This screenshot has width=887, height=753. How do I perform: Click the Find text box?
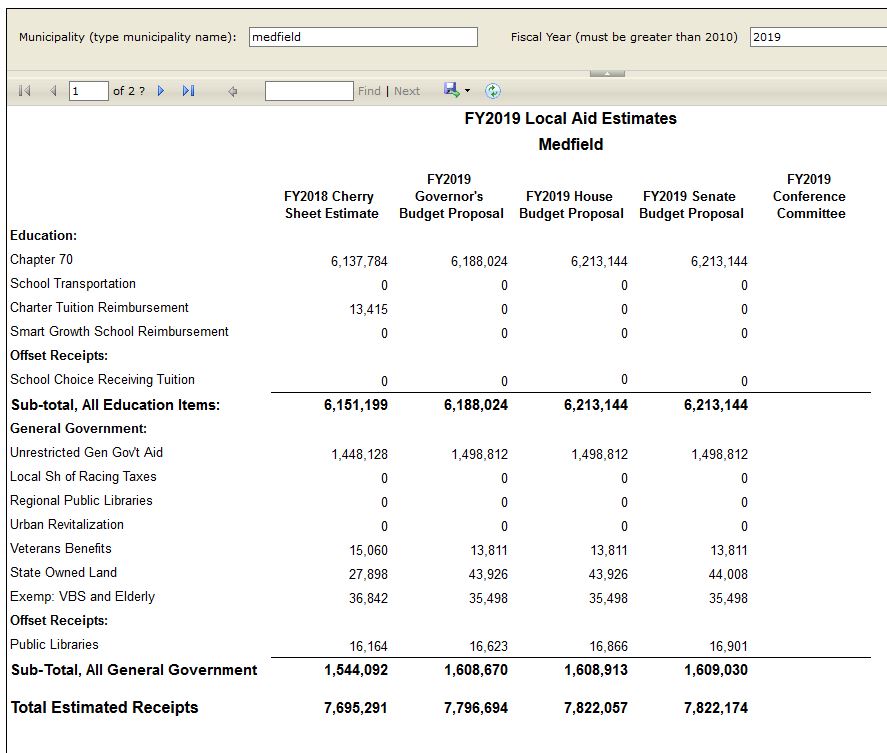click(309, 91)
